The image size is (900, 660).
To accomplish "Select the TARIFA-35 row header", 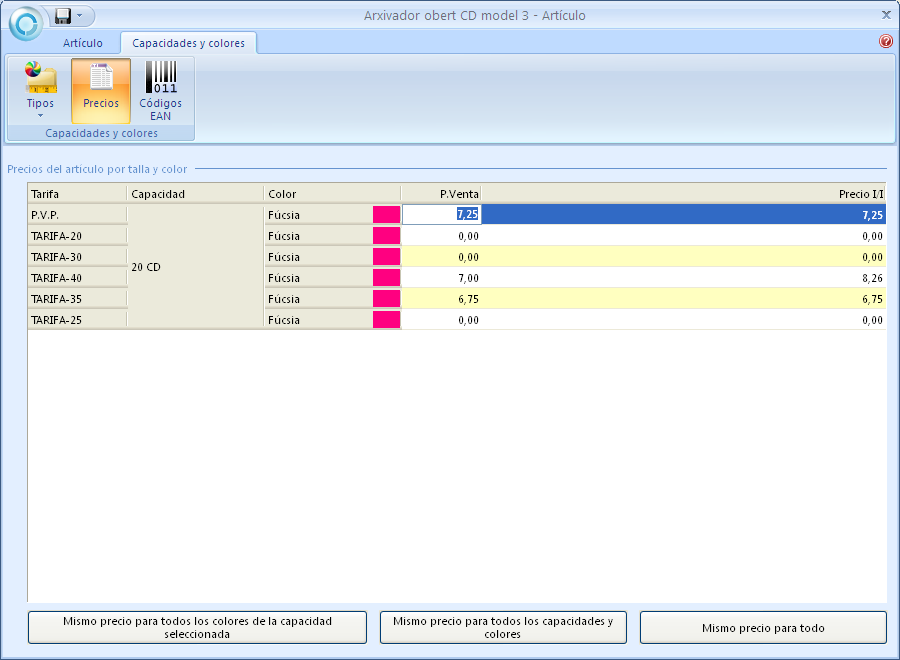I will point(77,299).
